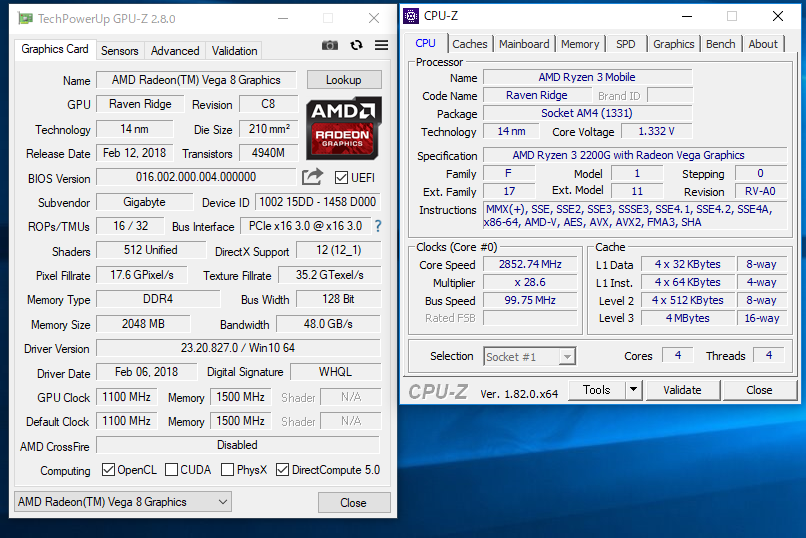This screenshot has height=538, width=806.
Task: Click the Multiplier value x 28.6
Action: point(530,282)
